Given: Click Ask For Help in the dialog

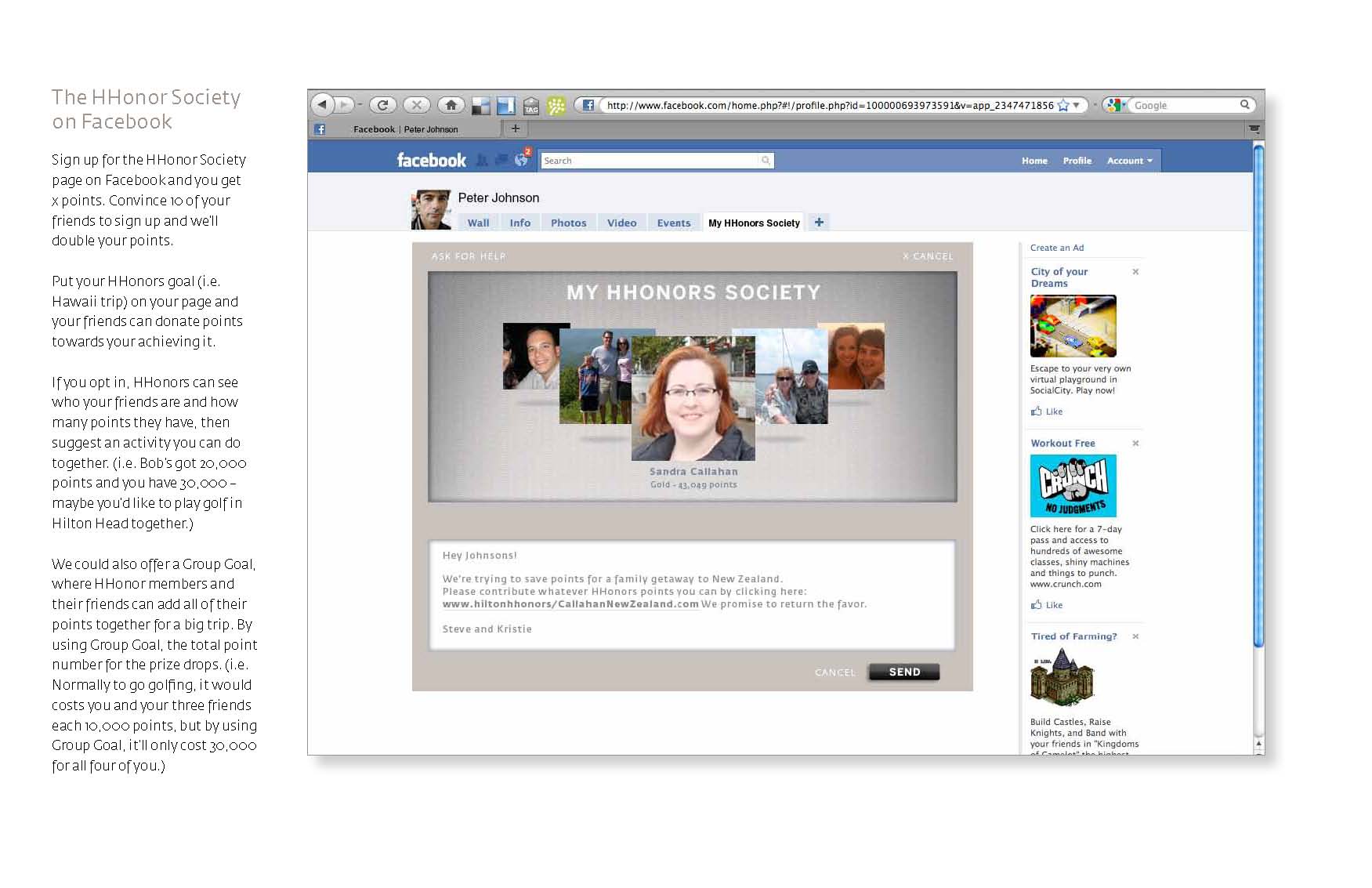Looking at the screenshot, I should [469, 256].
